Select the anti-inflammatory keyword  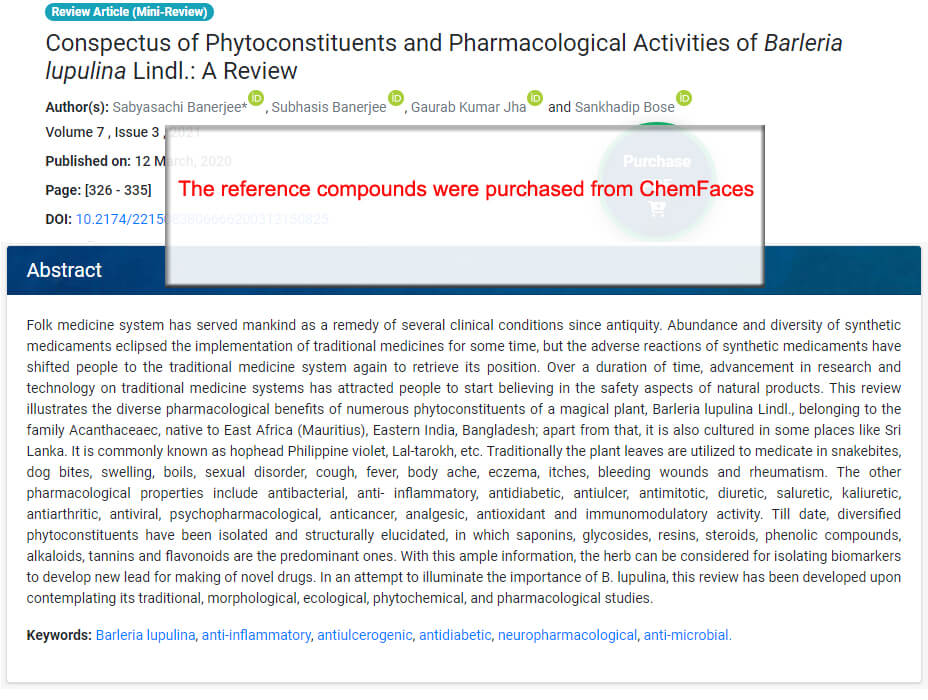click(256, 635)
